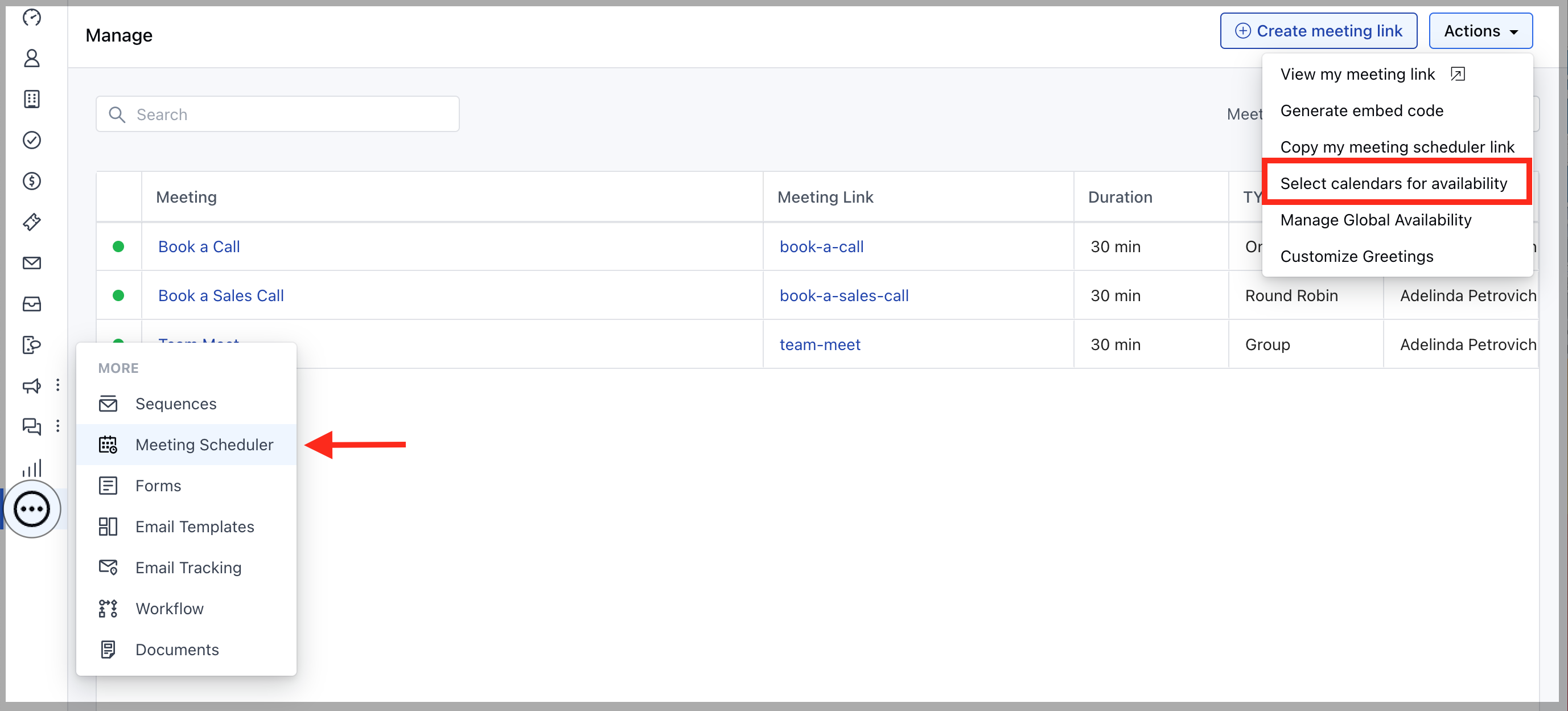Screen dimensions: 1568x711
Task: Click 30 min duration in Book a Call row
Action: pos(1115,246)
